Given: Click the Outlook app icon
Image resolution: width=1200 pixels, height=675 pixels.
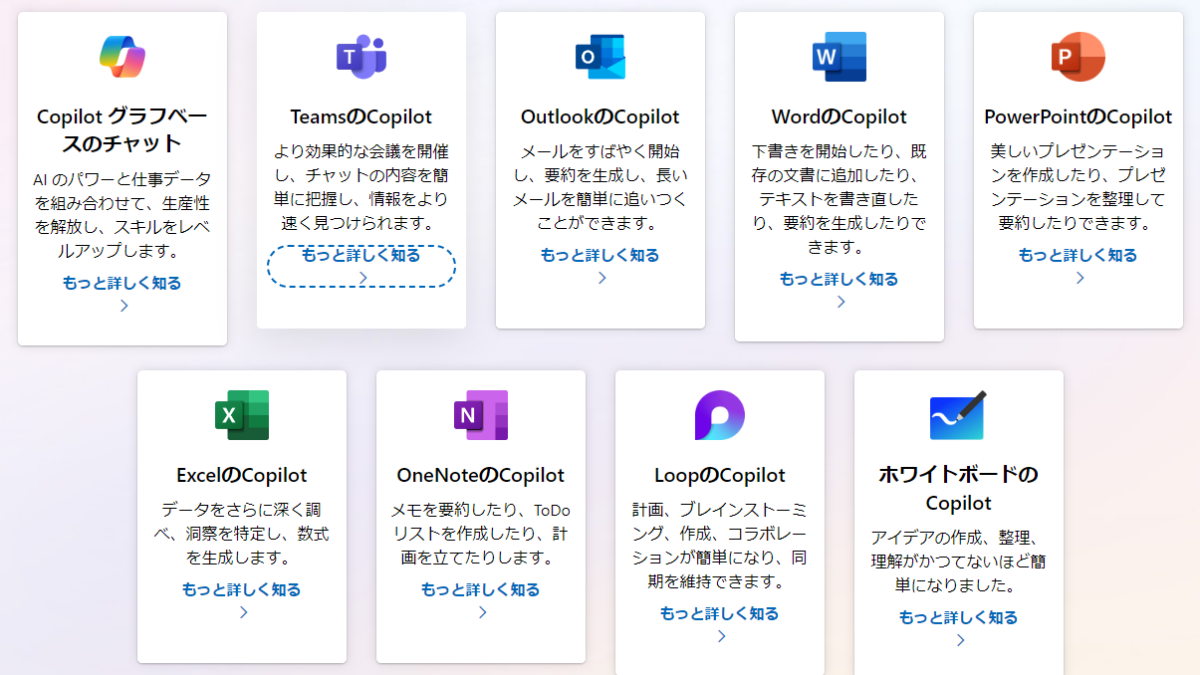Looking at the screenshot, I should 600,56.
